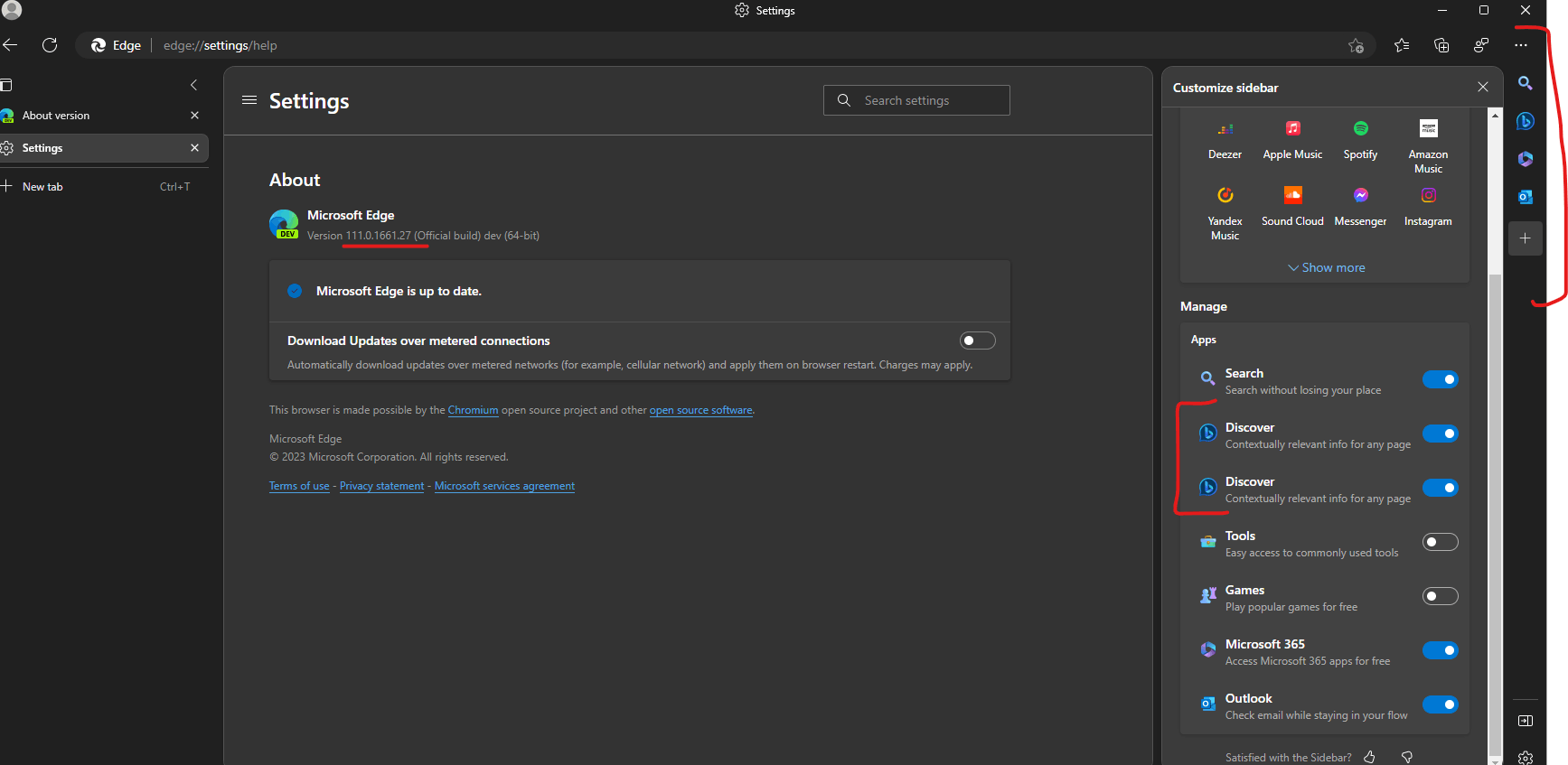Open Microsoft 365 in sidebar strip

(1526, 159)
